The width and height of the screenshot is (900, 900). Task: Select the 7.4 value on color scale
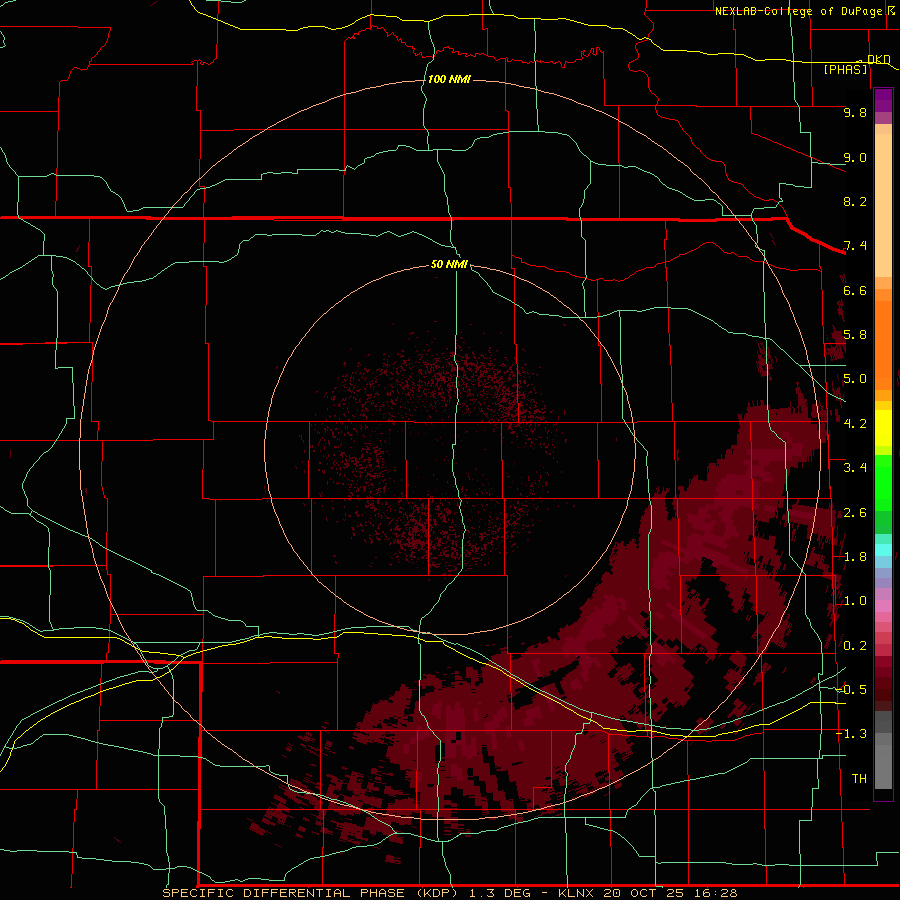[855, 246]
